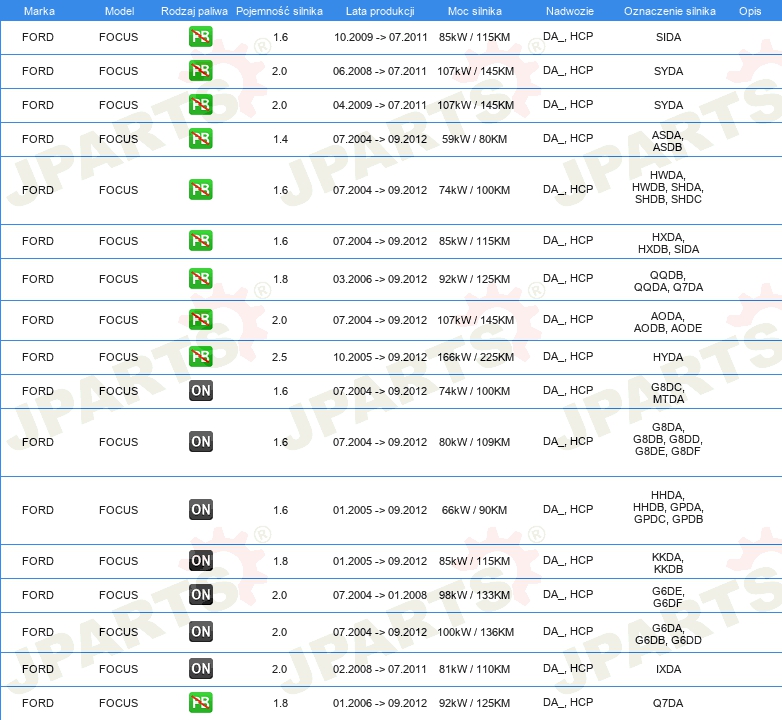Click the date range 07.2004 -> 01.2008
This screenshot has width=782, height=720.
click(x=380, y=595)
